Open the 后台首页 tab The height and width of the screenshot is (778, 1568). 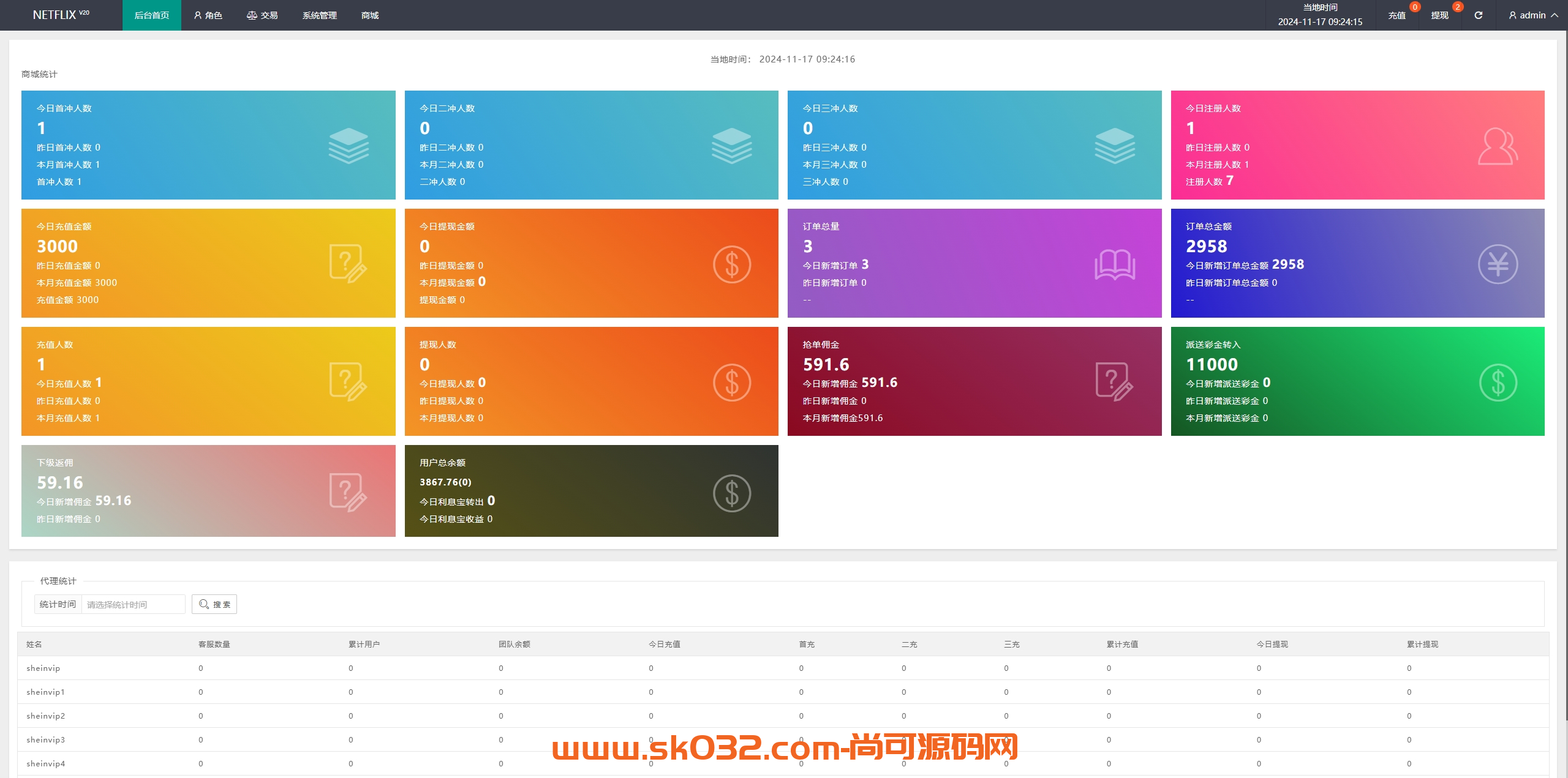152,15
